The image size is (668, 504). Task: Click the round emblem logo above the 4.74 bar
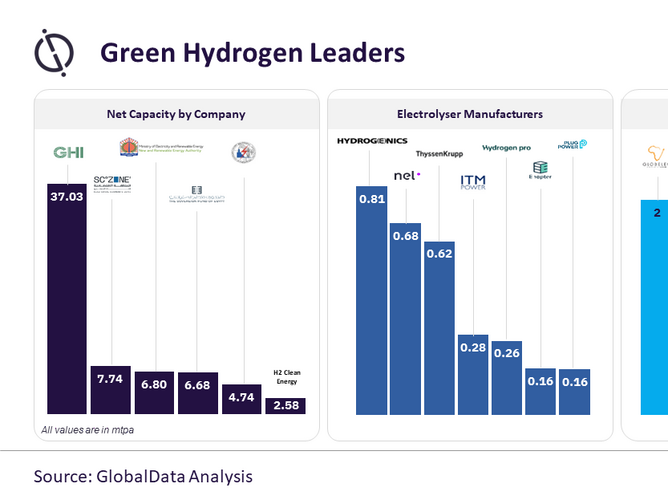(x=244, y=152)
